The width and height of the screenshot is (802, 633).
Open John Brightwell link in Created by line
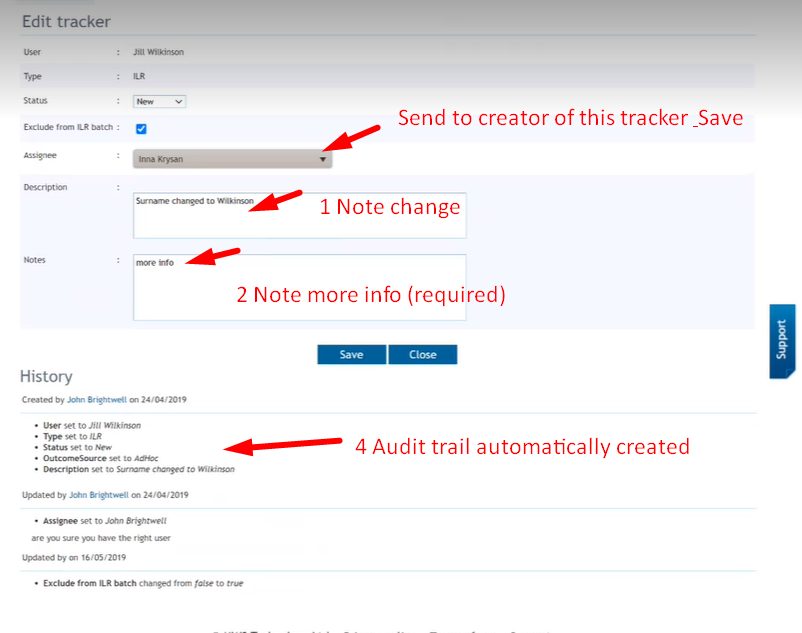tap(97, 399)
